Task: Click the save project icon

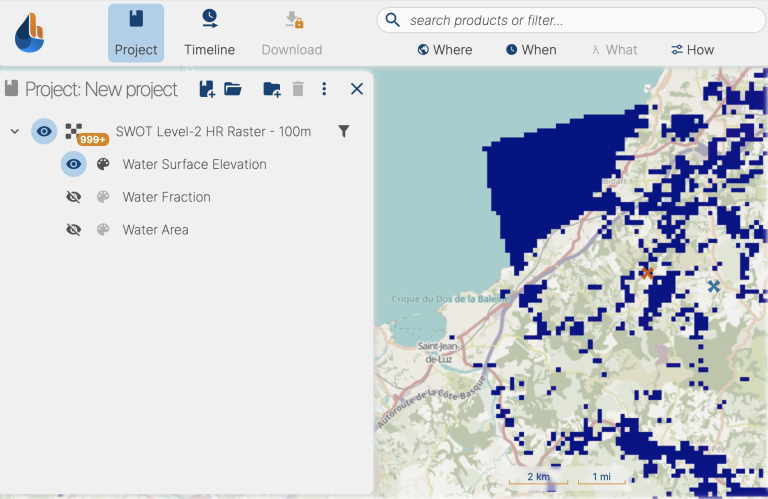Action: pyautogui.click(x=207, y=89)
